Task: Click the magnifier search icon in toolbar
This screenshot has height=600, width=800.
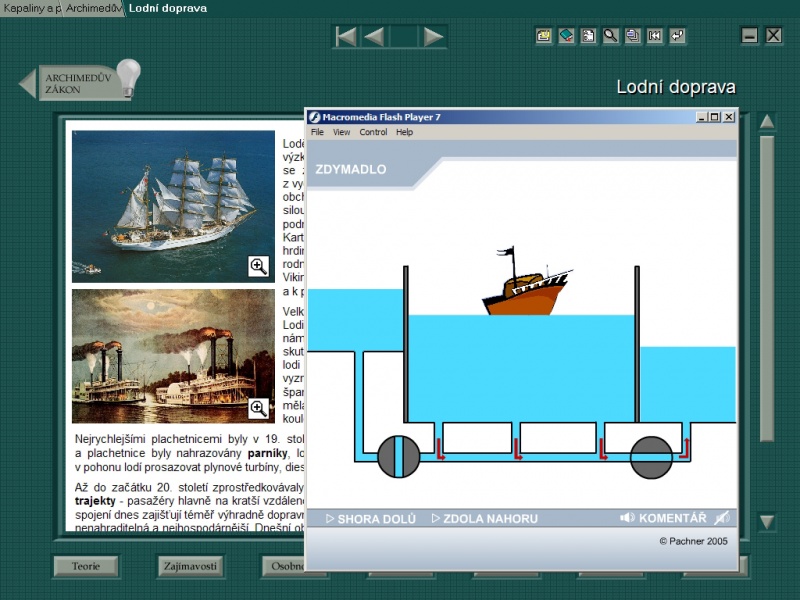Action: [x=610, y=36]
